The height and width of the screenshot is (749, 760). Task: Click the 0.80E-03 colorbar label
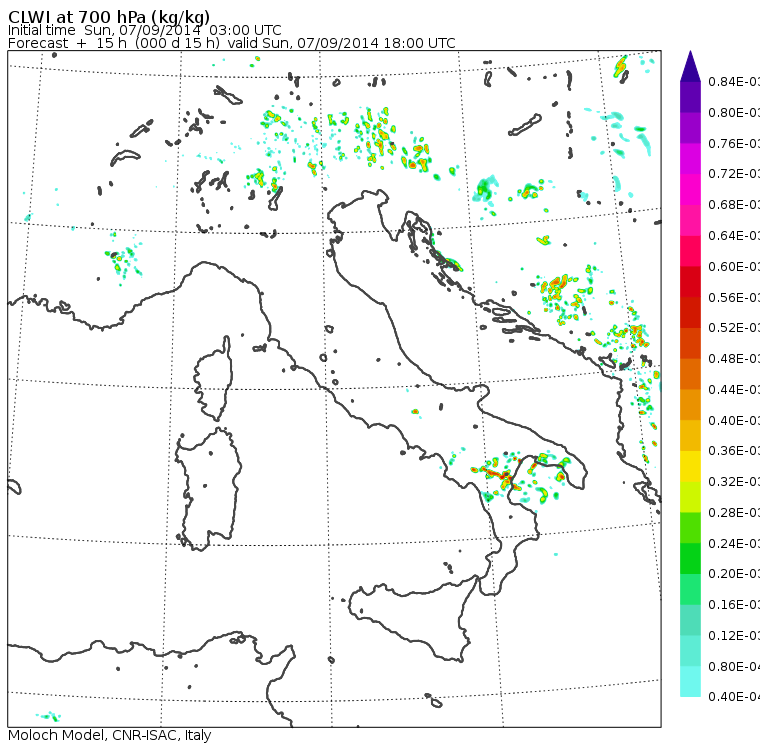coord(734,112)
